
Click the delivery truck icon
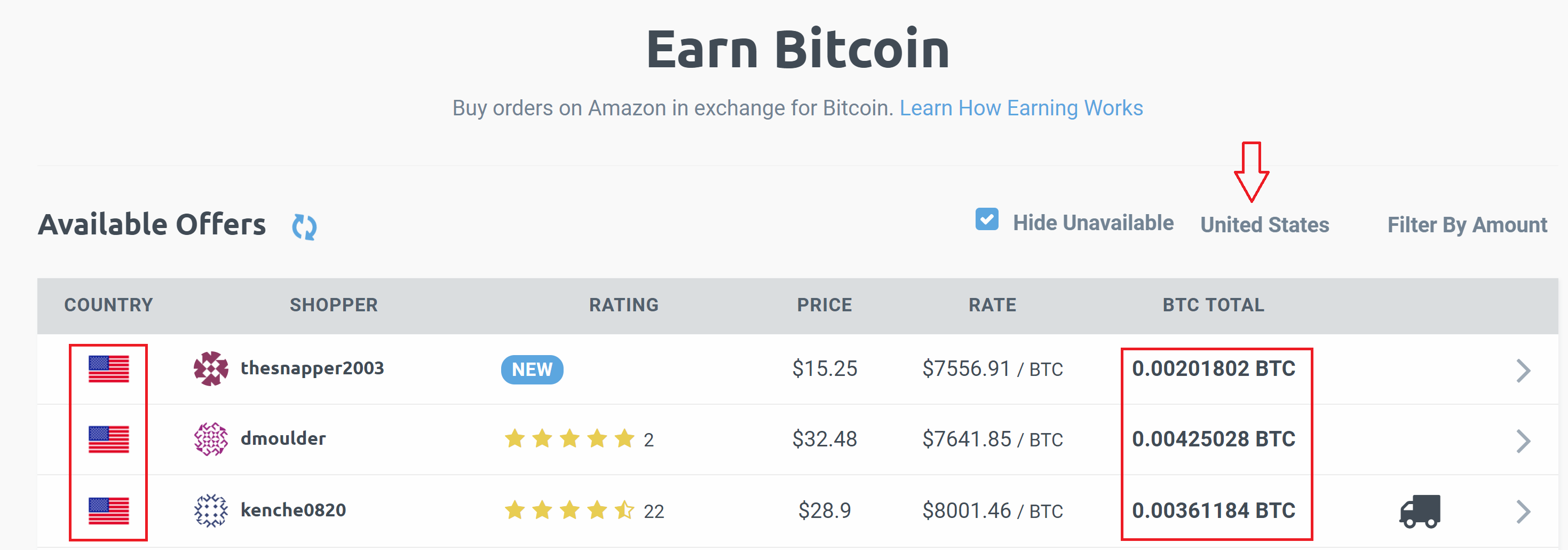[x=1420, y=511]
